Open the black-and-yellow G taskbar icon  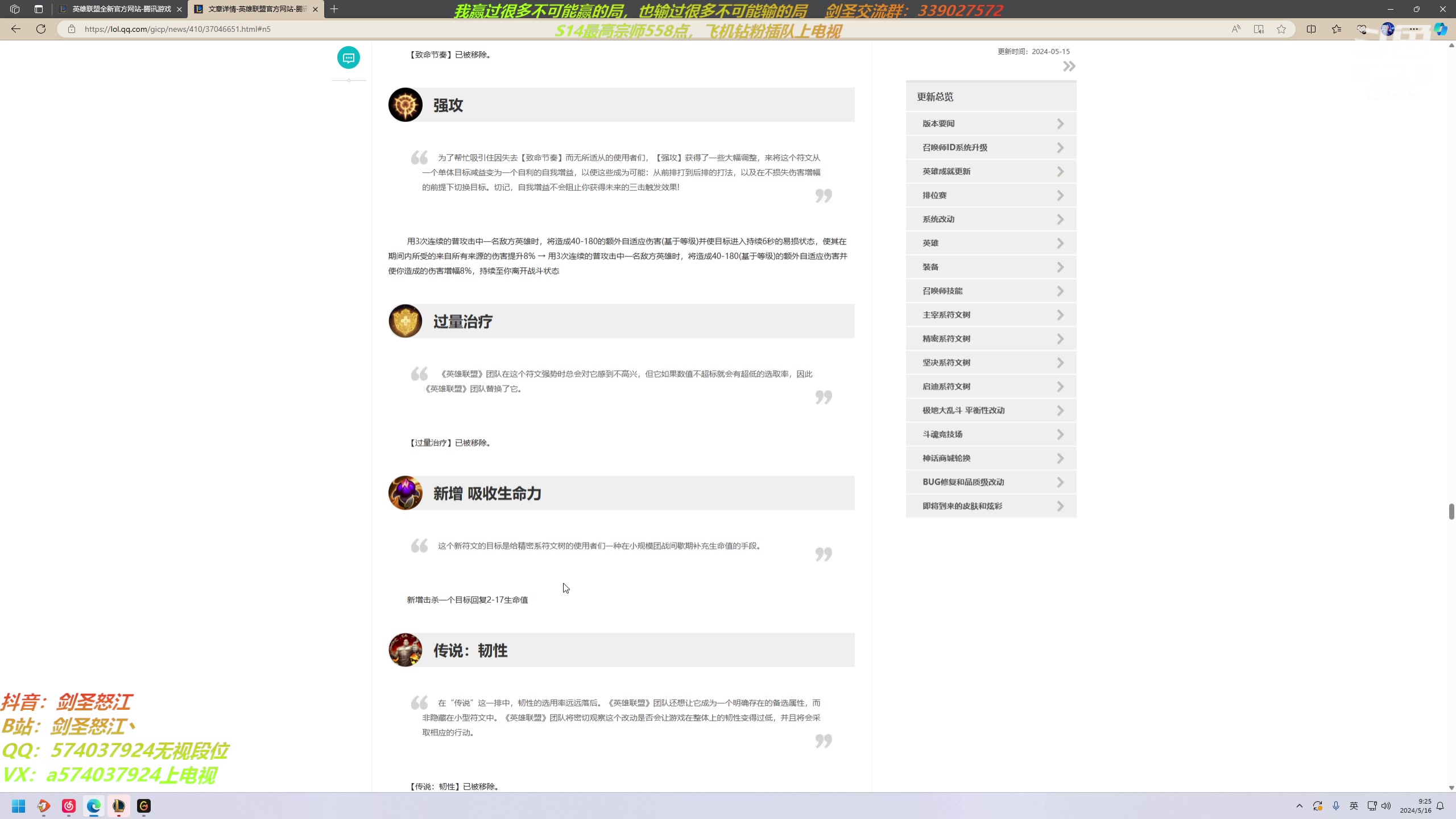click(x=144, y=806)
